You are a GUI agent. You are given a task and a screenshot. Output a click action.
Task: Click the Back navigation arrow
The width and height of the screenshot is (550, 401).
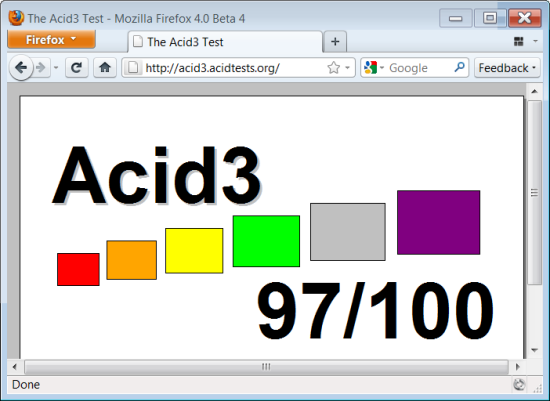point(21,67)
